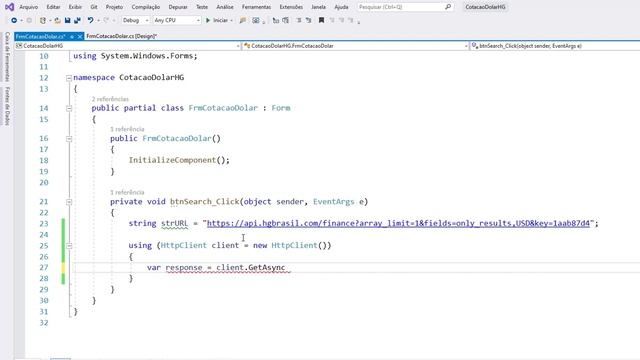
Task: Collapse the btnSearch_Click method block
Action: pos(69,202)
